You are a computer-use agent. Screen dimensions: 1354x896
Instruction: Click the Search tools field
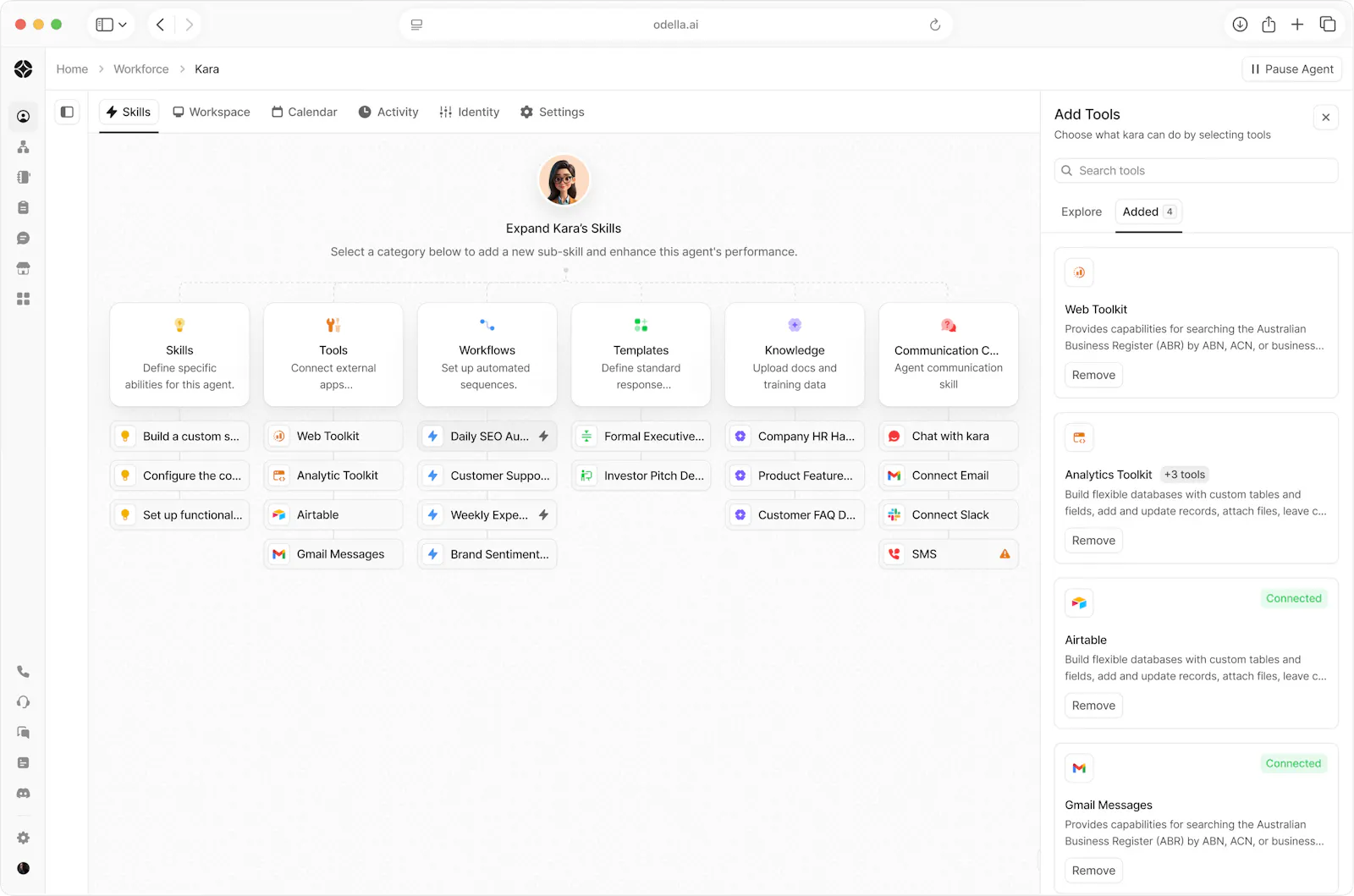coord(1196,171)
